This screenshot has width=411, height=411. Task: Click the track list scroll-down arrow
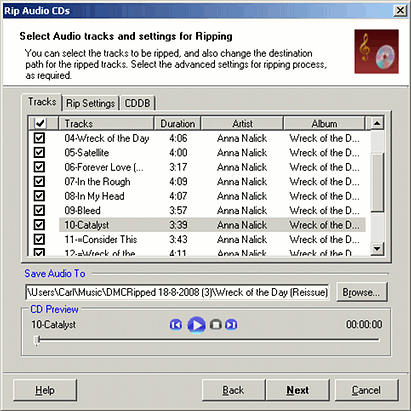coord(377,248)
